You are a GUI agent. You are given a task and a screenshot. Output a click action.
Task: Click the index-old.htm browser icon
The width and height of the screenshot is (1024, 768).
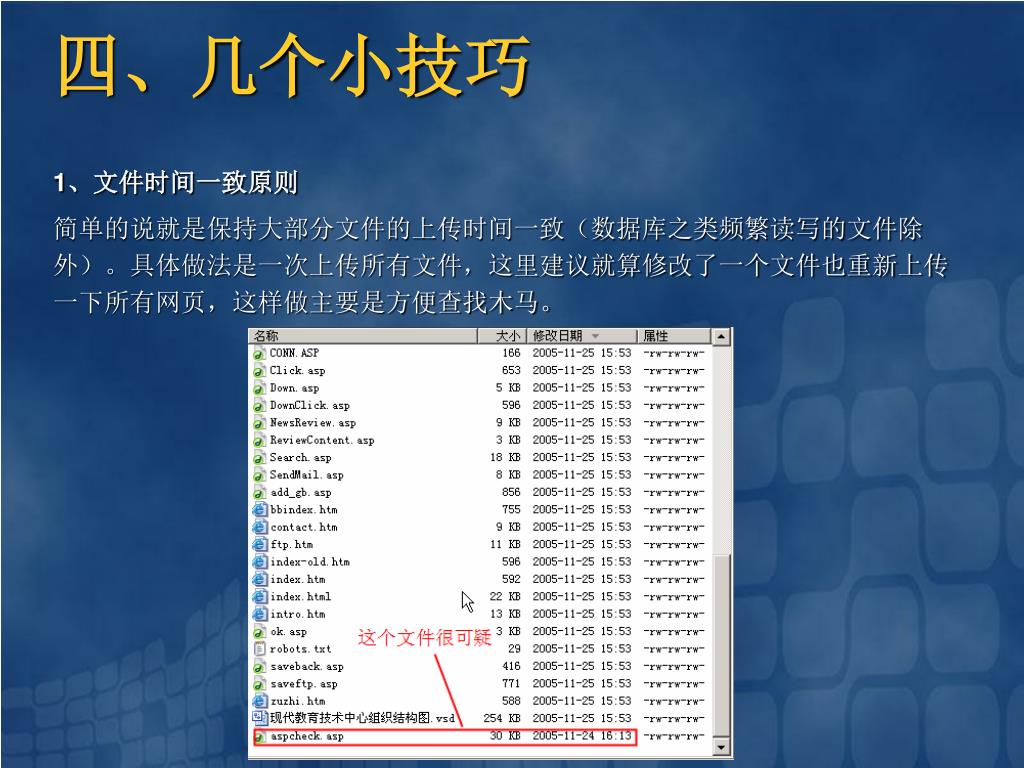pyautogui.click(x=259, y=562)
